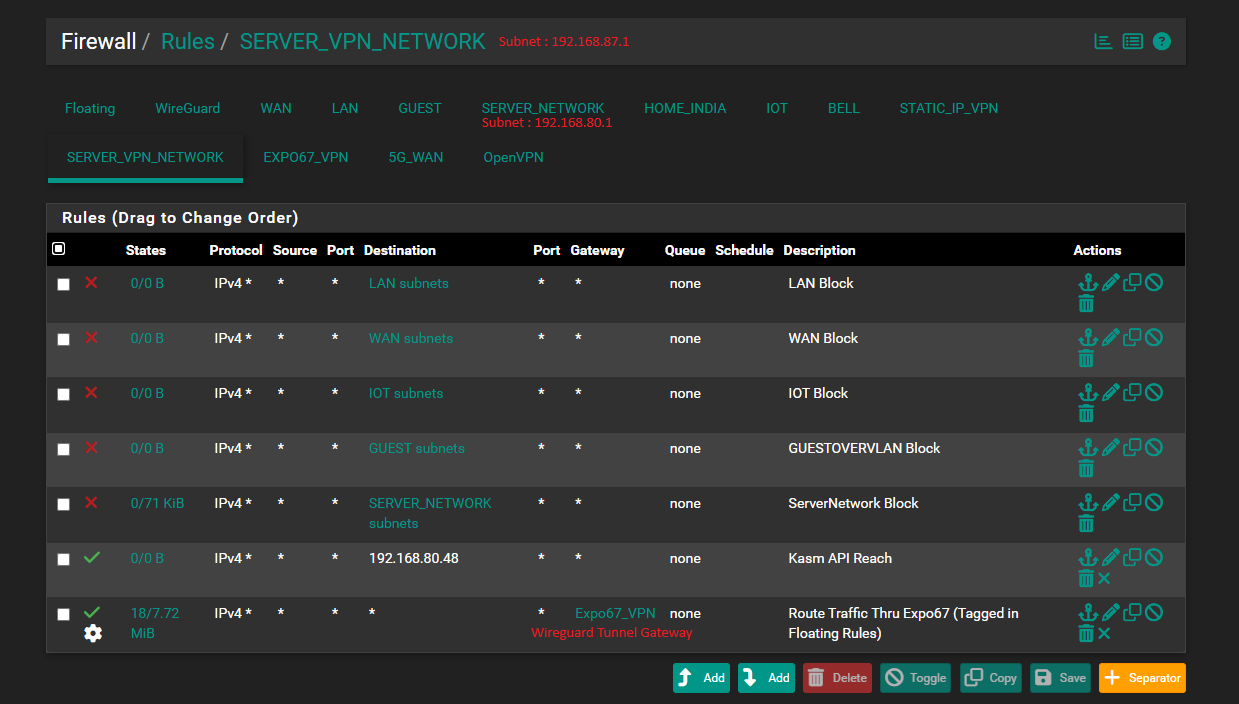Switch to the EXPO67_VPN tab
Viewport: 1239px width, 704px height.
(306, 157)
